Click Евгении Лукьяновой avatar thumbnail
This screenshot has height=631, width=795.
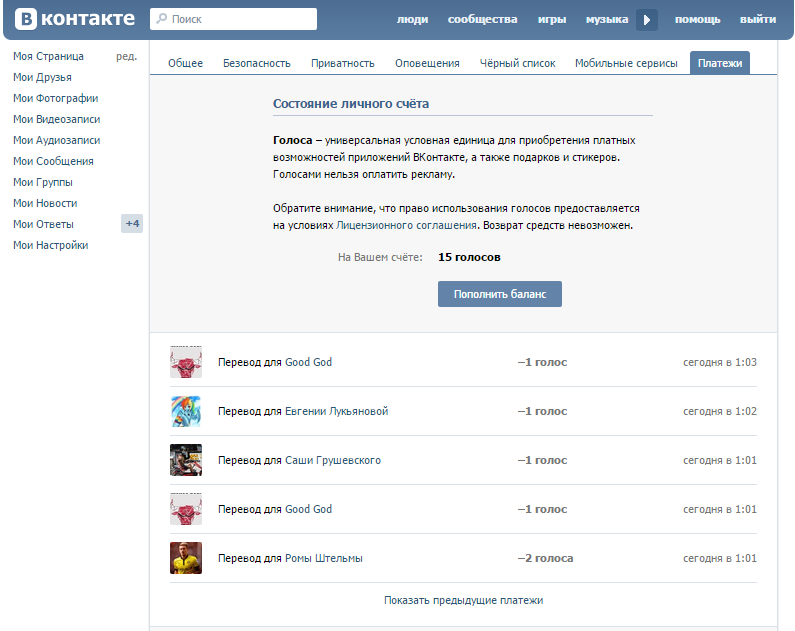[186, 411]
